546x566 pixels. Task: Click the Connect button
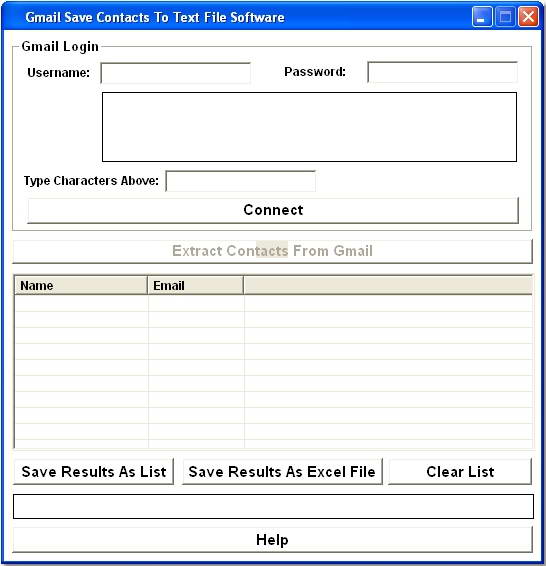pyautogui.click(x=273, y=210)
